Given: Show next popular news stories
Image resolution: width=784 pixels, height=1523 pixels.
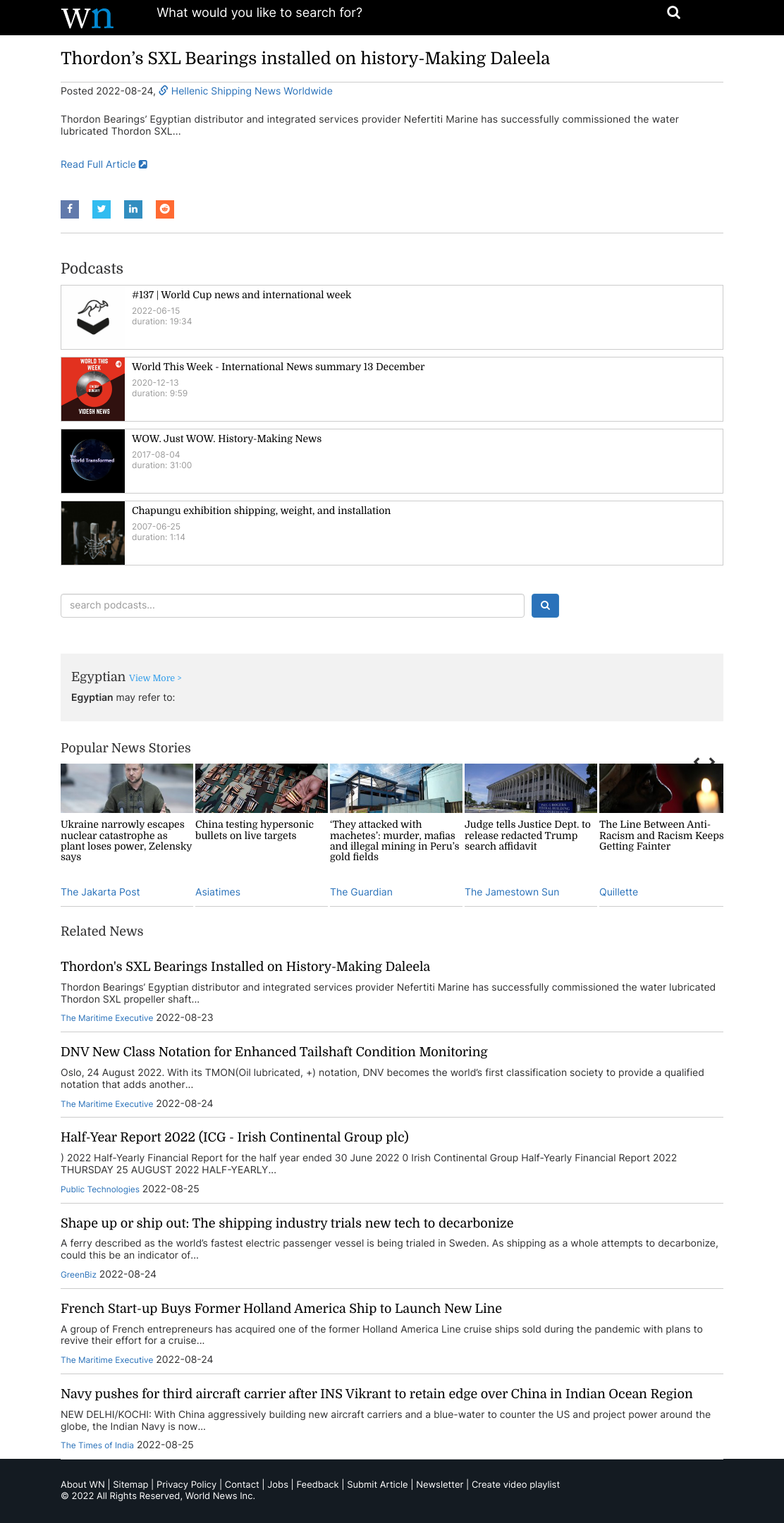Looking at the screenshot, I should pyautogui.click(x=712, y=761).
